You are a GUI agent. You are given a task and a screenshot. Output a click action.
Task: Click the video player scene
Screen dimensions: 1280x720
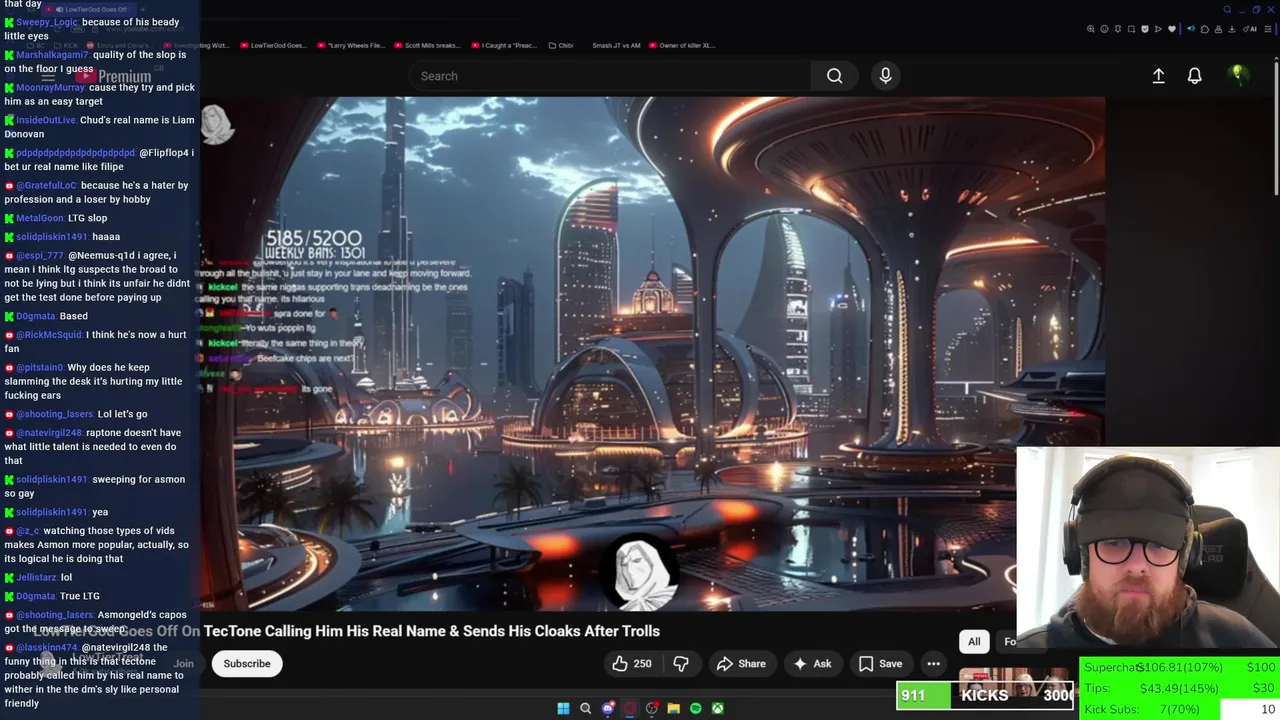tap(652, 352)
